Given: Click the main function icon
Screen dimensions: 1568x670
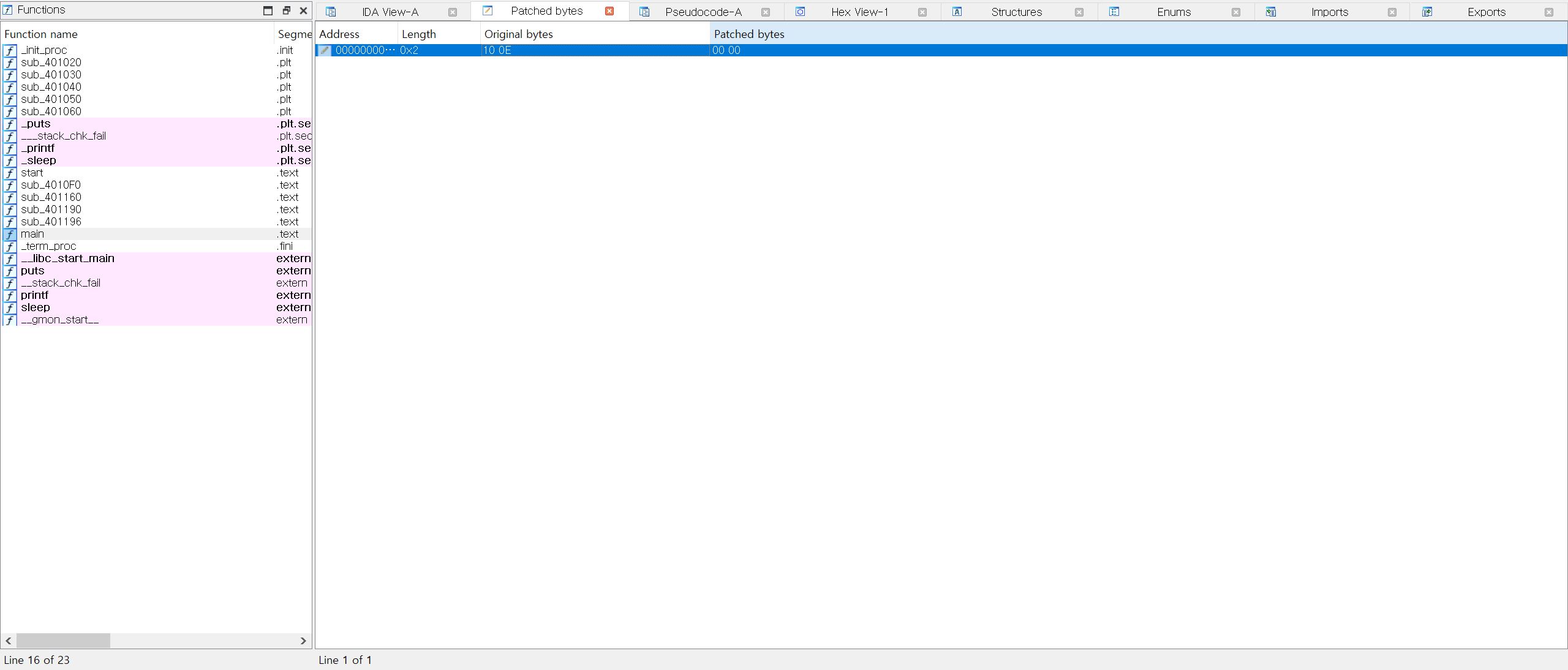Looking at the screenshot, I should click(x=10, y=234).
